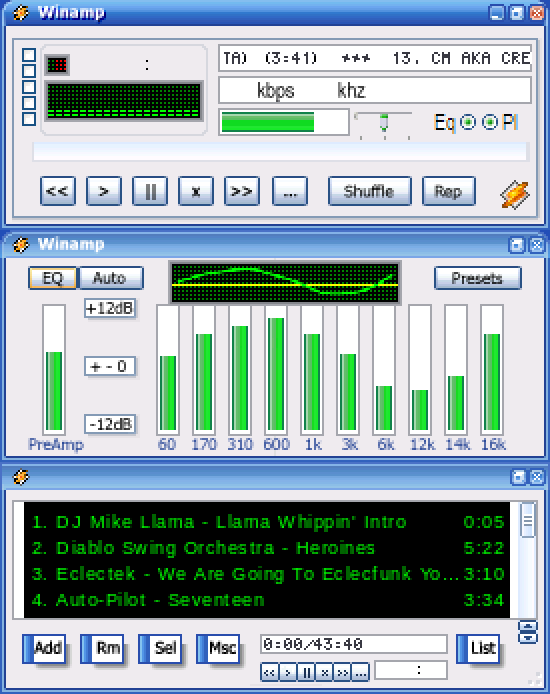Click the red-dotted visualizer mode indicator
This screenshot has width=550, height=694.
(x=58, y=65)
